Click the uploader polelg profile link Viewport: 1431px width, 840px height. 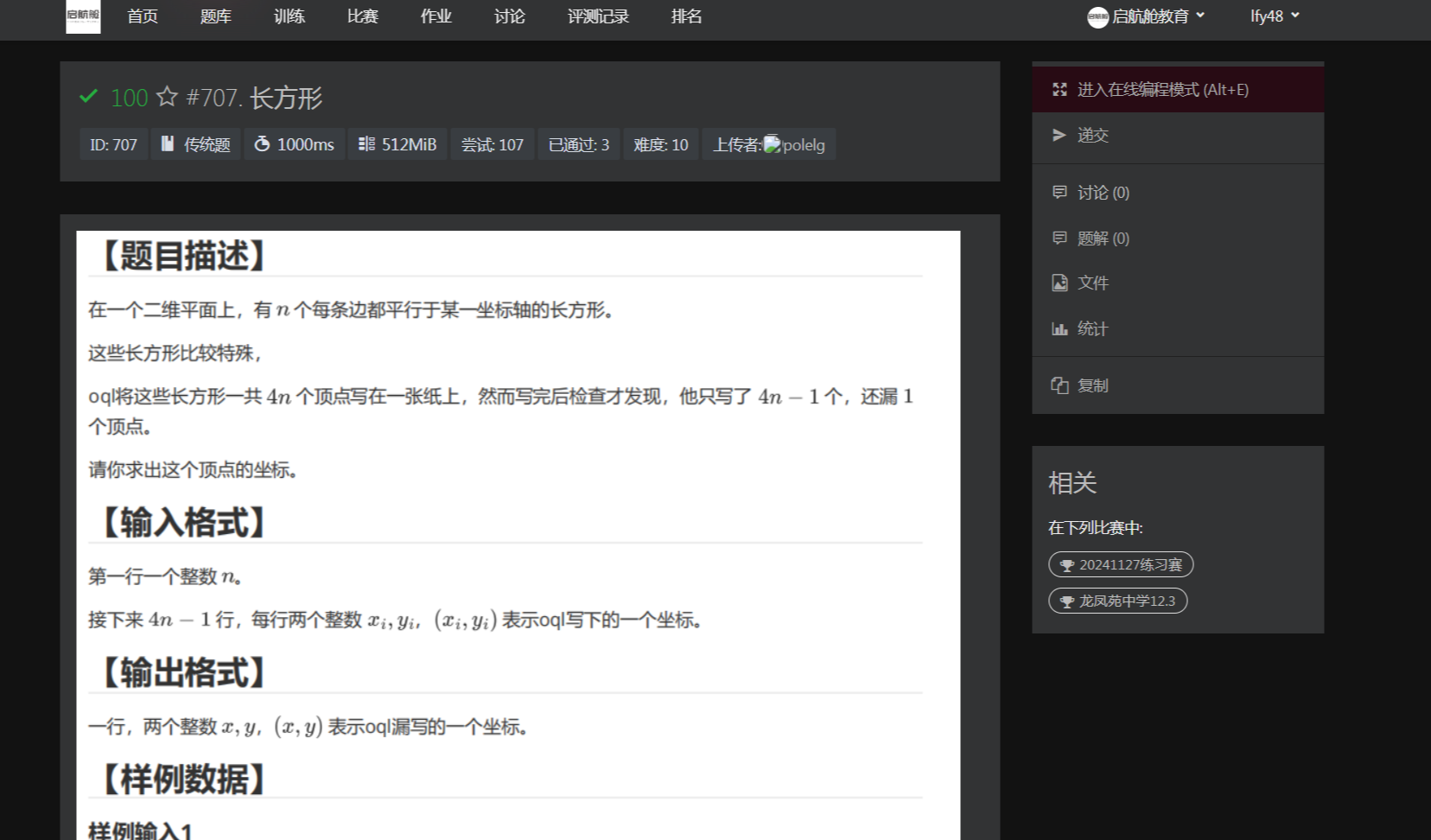(803, 145)
